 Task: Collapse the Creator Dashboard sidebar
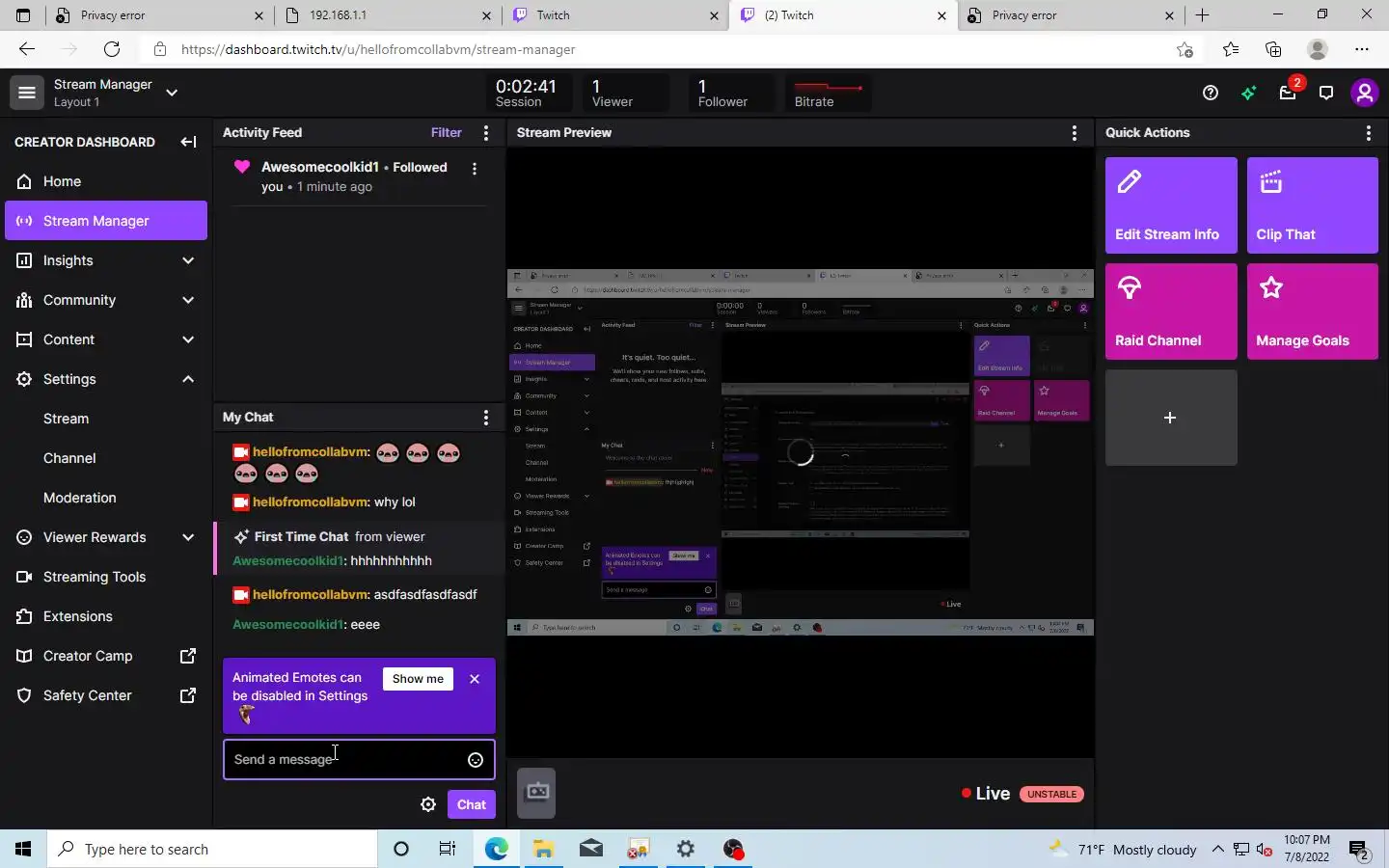coord(188,142)
